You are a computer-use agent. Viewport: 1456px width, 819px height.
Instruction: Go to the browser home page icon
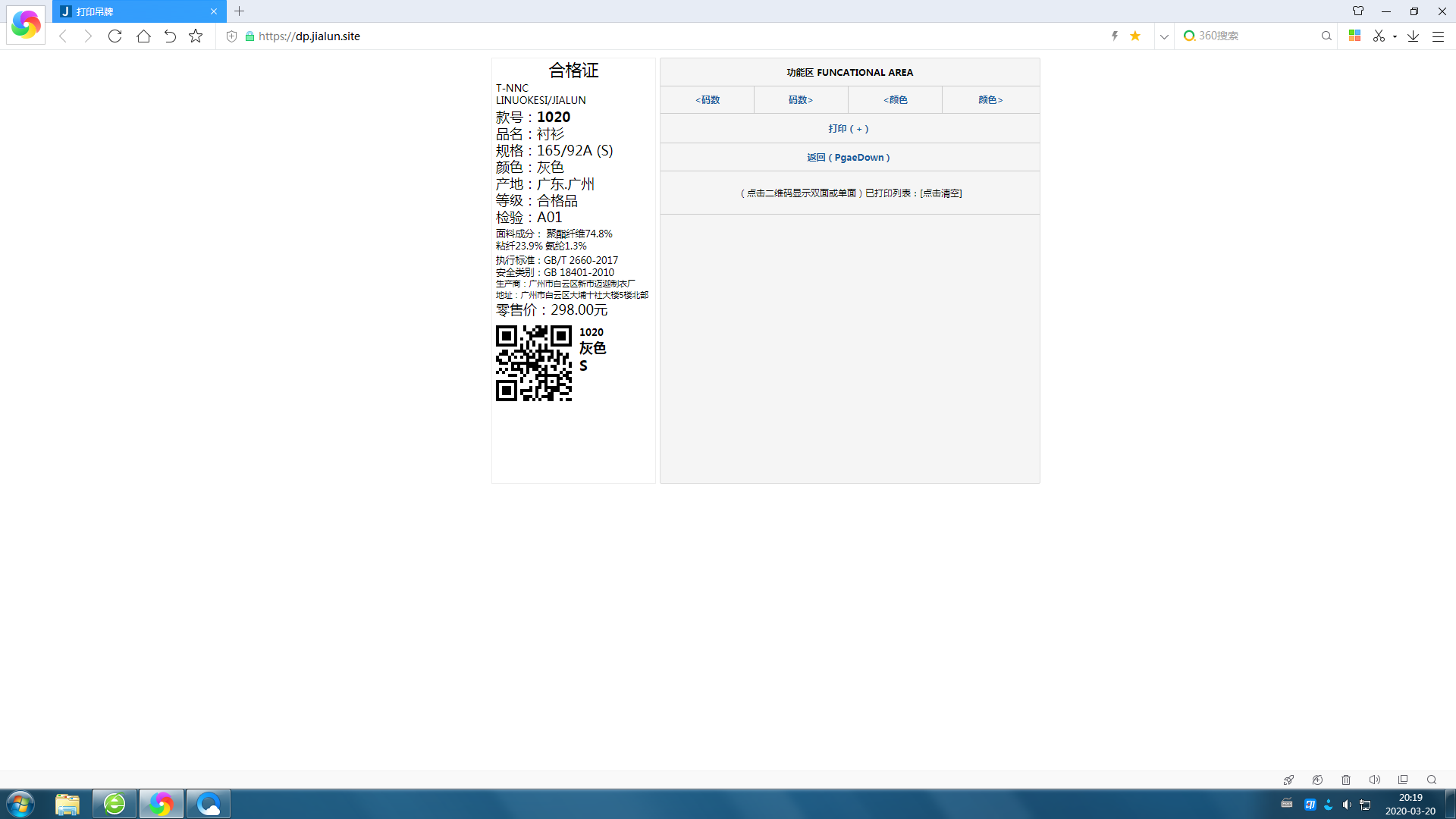143,36
